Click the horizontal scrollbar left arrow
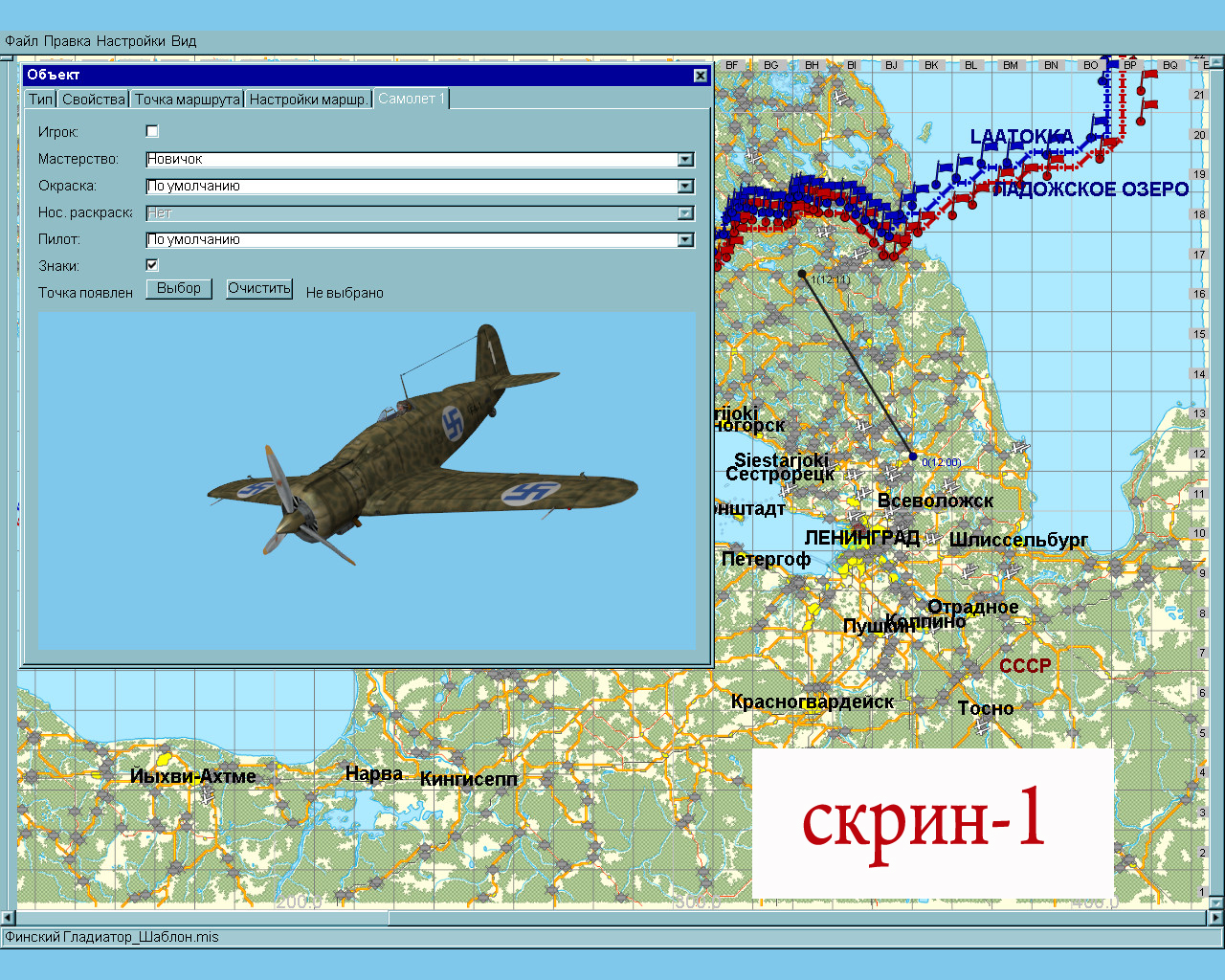Viewport: 1225px width, 980px height. 8,918
